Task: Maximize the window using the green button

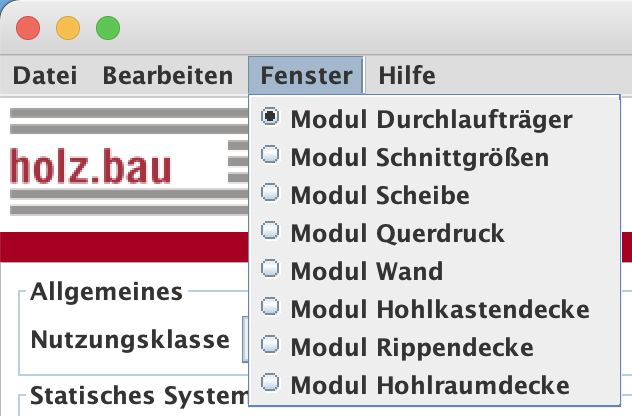Action: coord(107,28)
